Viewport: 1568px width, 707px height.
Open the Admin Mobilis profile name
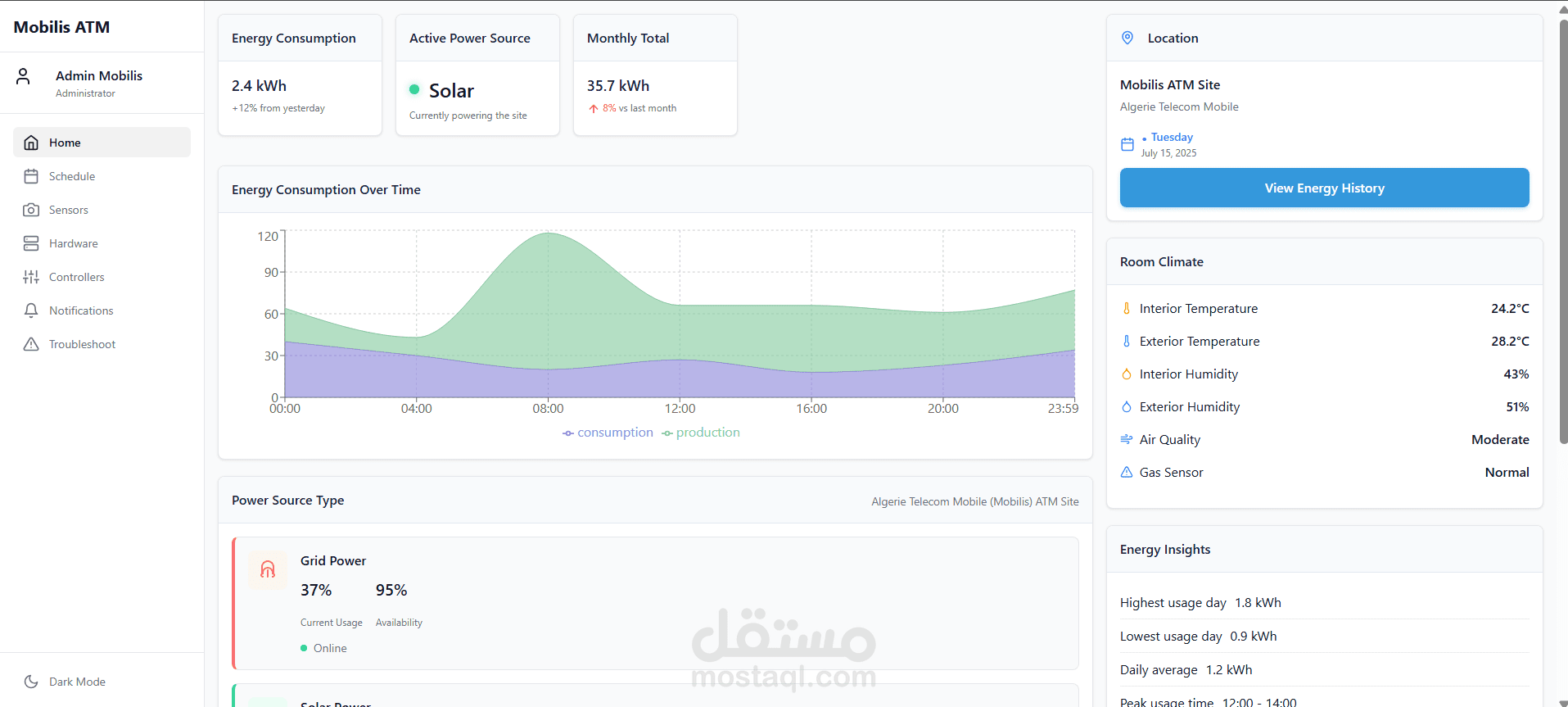[x=99, y=75]
